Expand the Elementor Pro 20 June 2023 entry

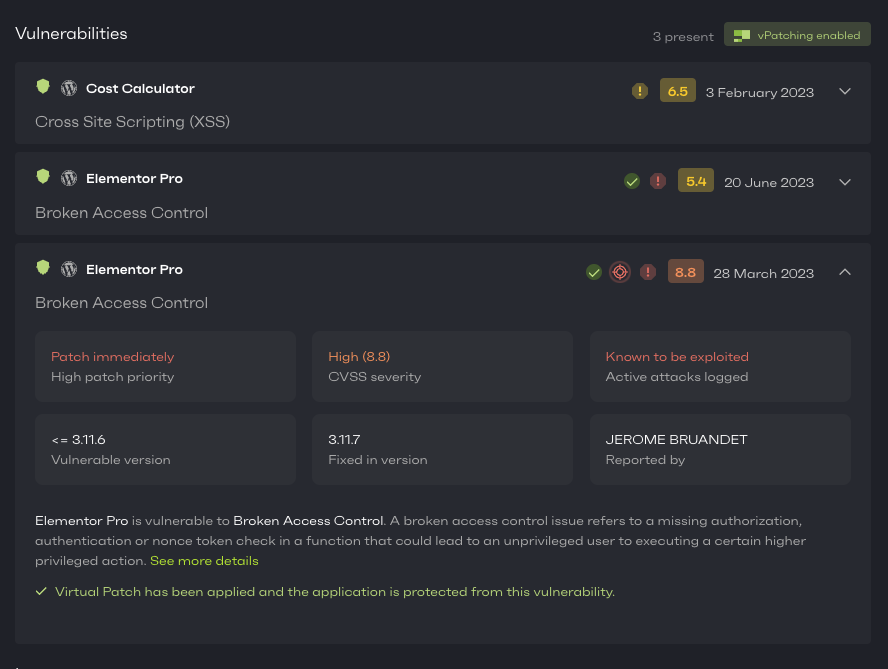click(x=845, y=182)
